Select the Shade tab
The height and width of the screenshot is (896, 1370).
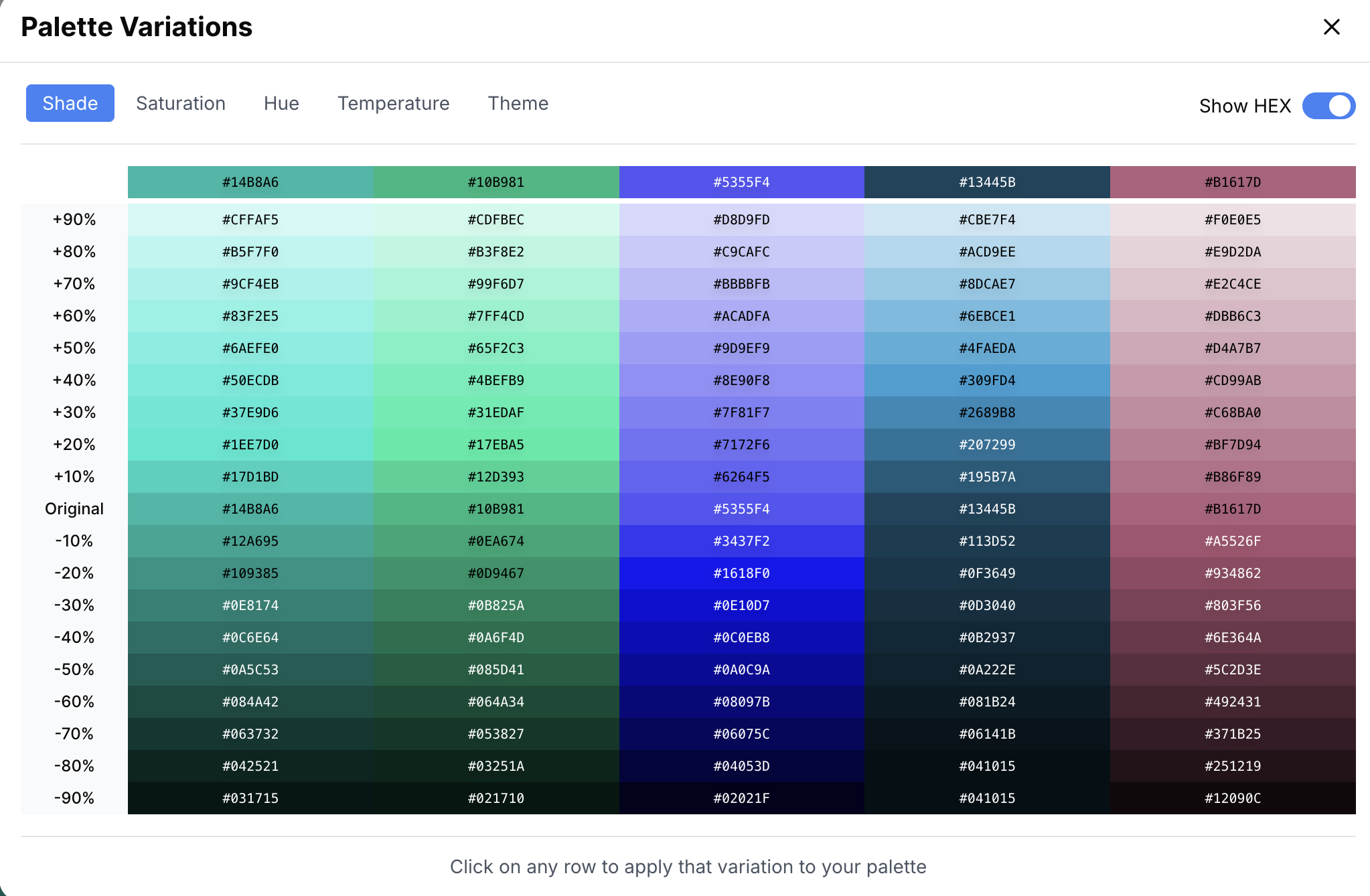70,103
